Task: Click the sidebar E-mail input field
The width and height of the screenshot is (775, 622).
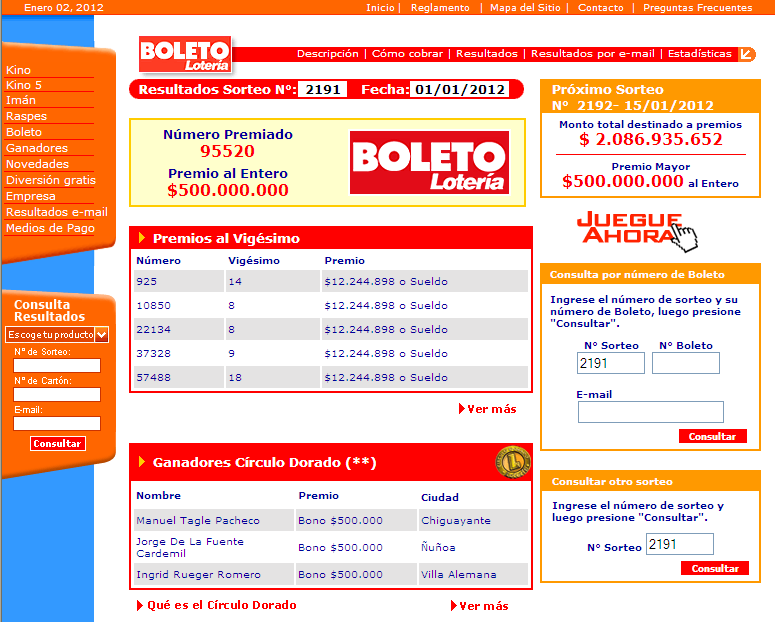Action: coord(57,423)
